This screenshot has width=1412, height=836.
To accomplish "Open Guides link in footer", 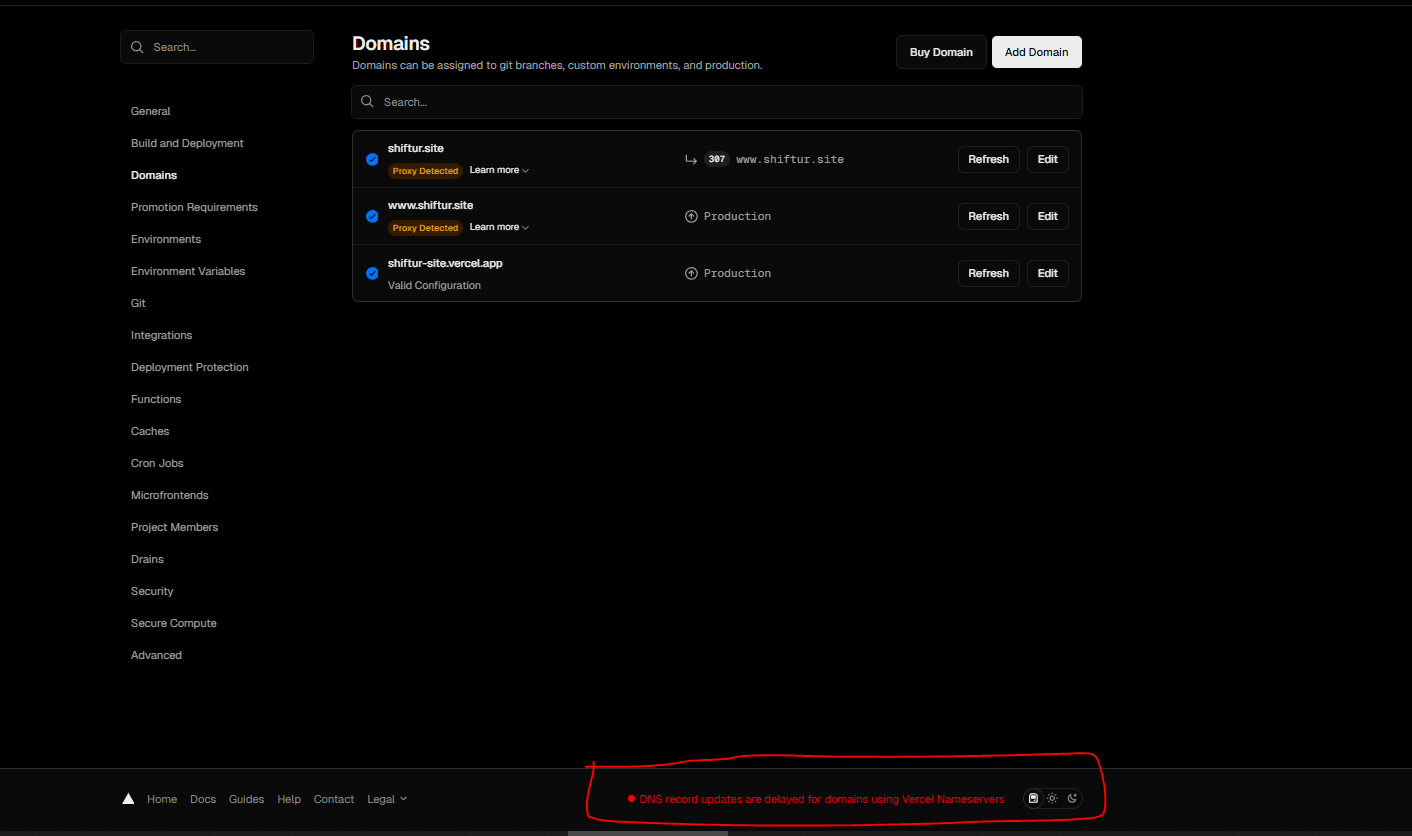I will (x=247, y=799).
